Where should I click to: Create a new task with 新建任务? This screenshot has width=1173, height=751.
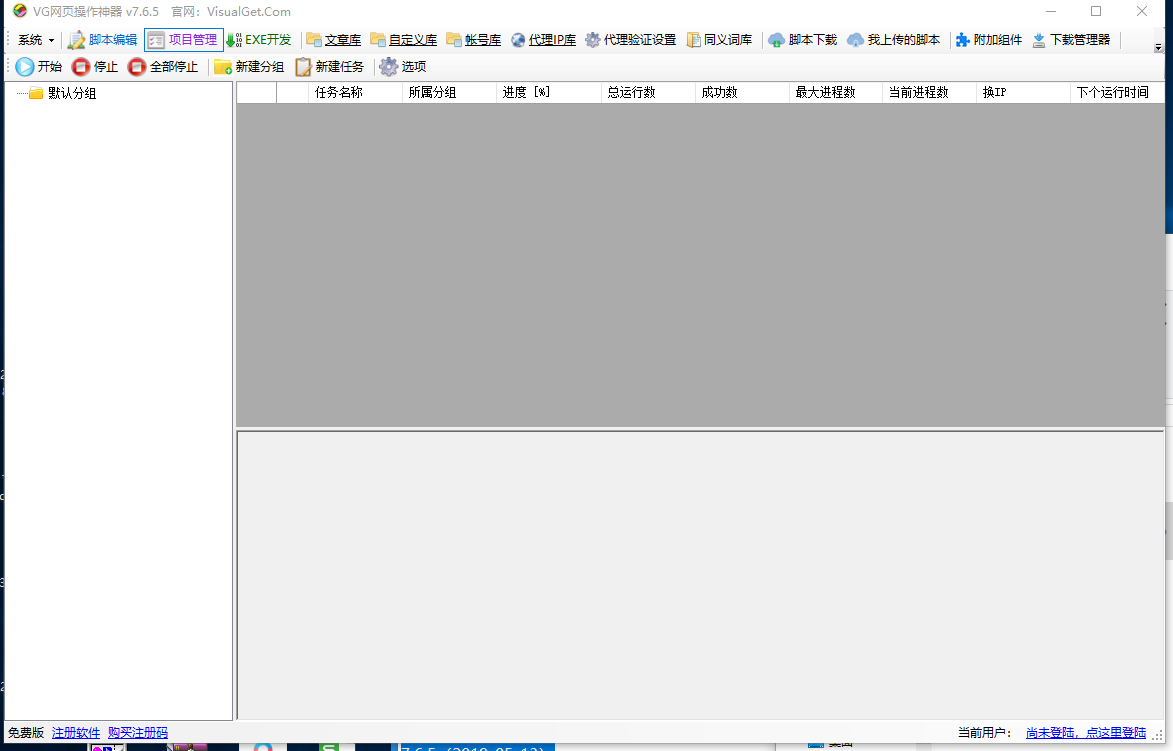329,67
